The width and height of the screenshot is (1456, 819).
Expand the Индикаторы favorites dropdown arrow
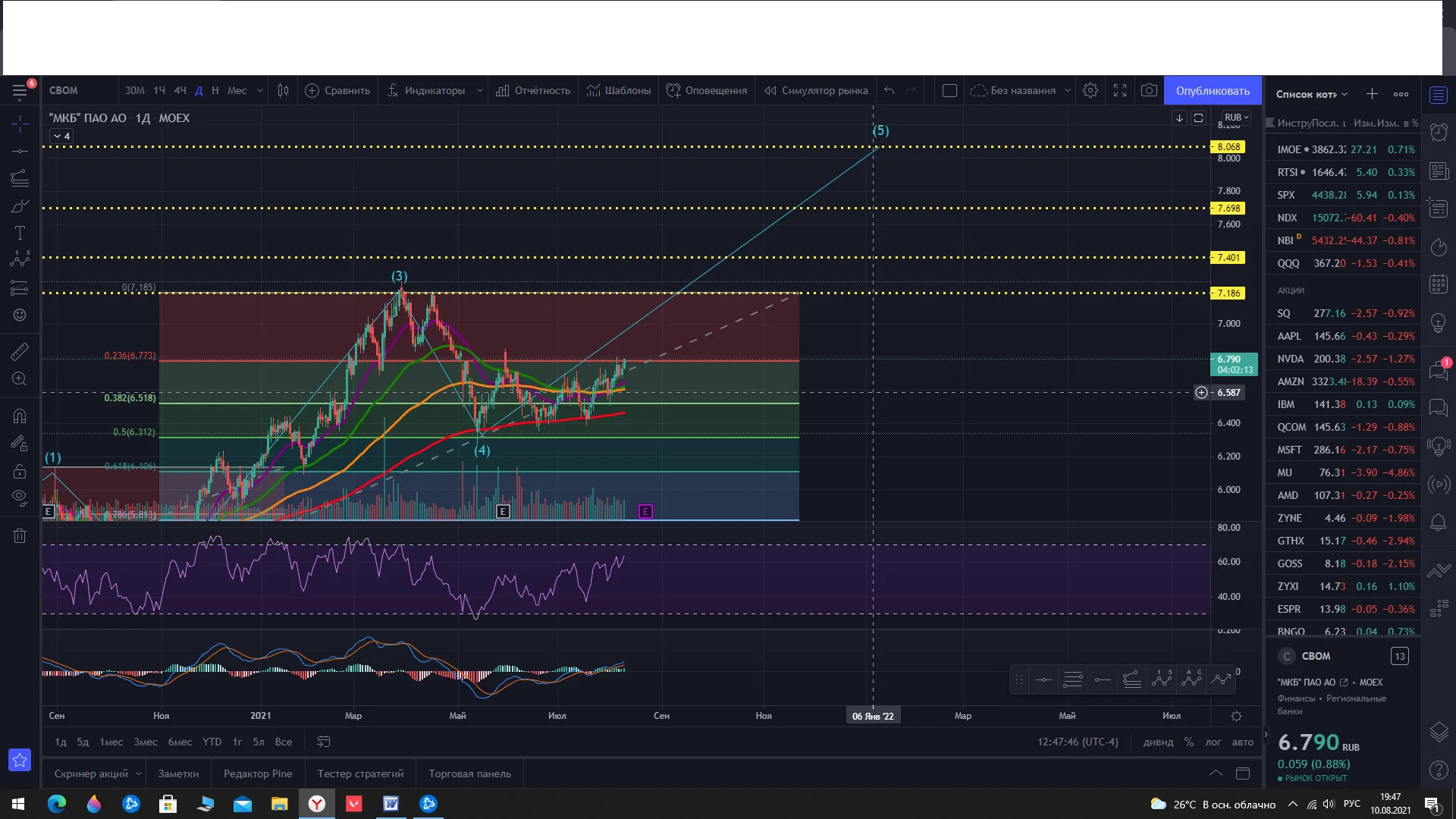click(479, 90)
